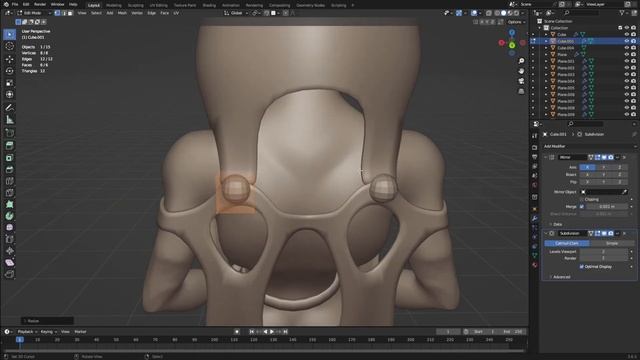
Task: Open the File menu
Action: (x=15, y=4)
